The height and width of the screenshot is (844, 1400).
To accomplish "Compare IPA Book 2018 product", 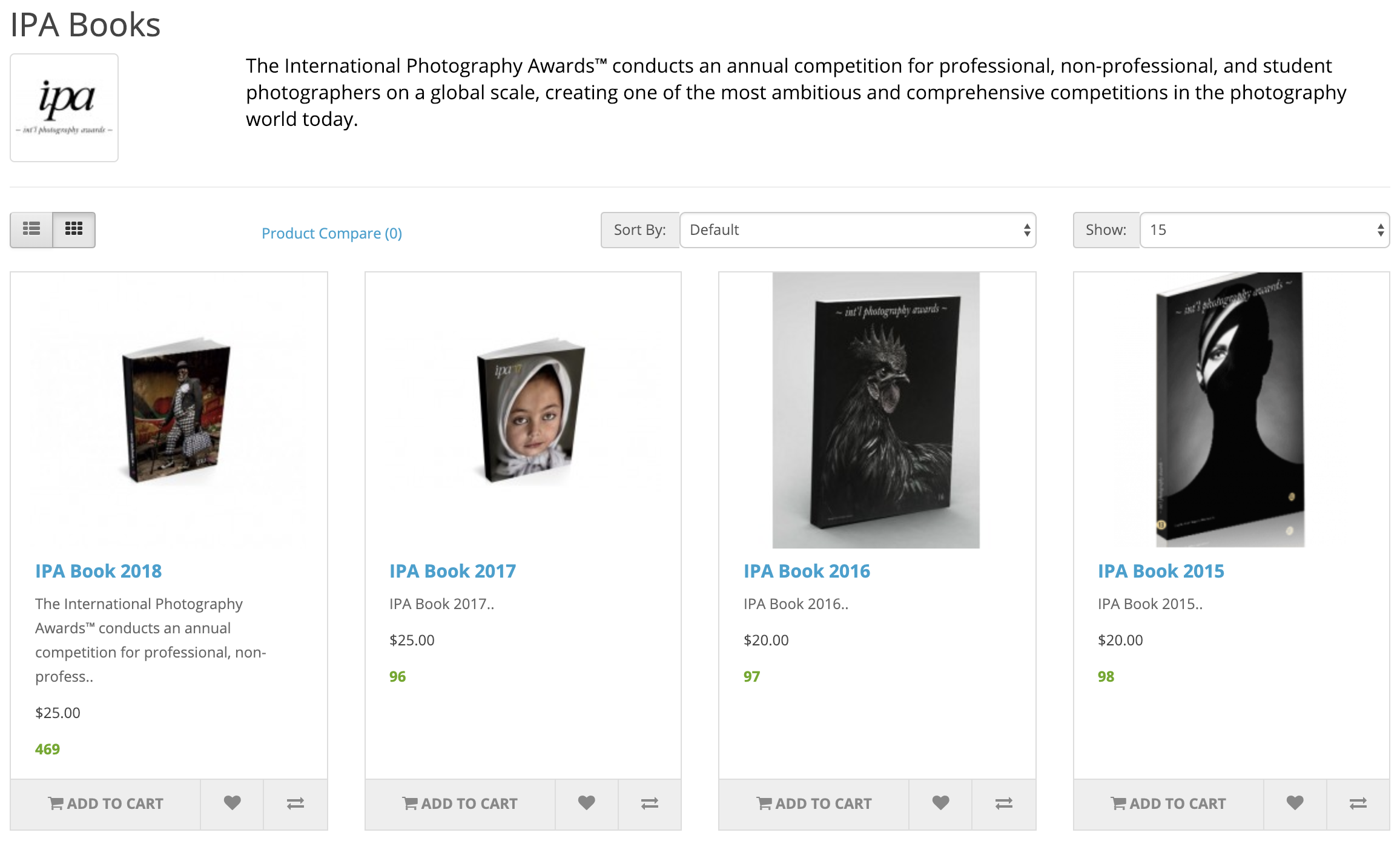I will click(296, 803).
